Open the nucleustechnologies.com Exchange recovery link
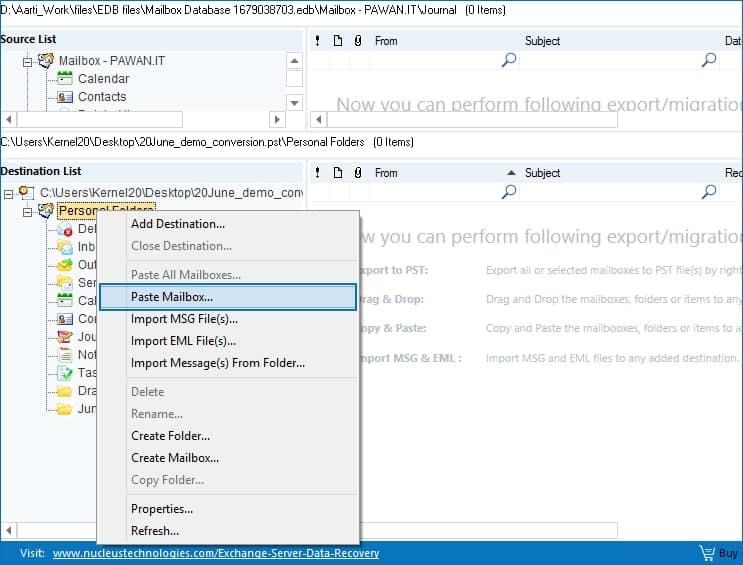Image resolution: width=743 pixels, height=565 pixels. (216, 553)
